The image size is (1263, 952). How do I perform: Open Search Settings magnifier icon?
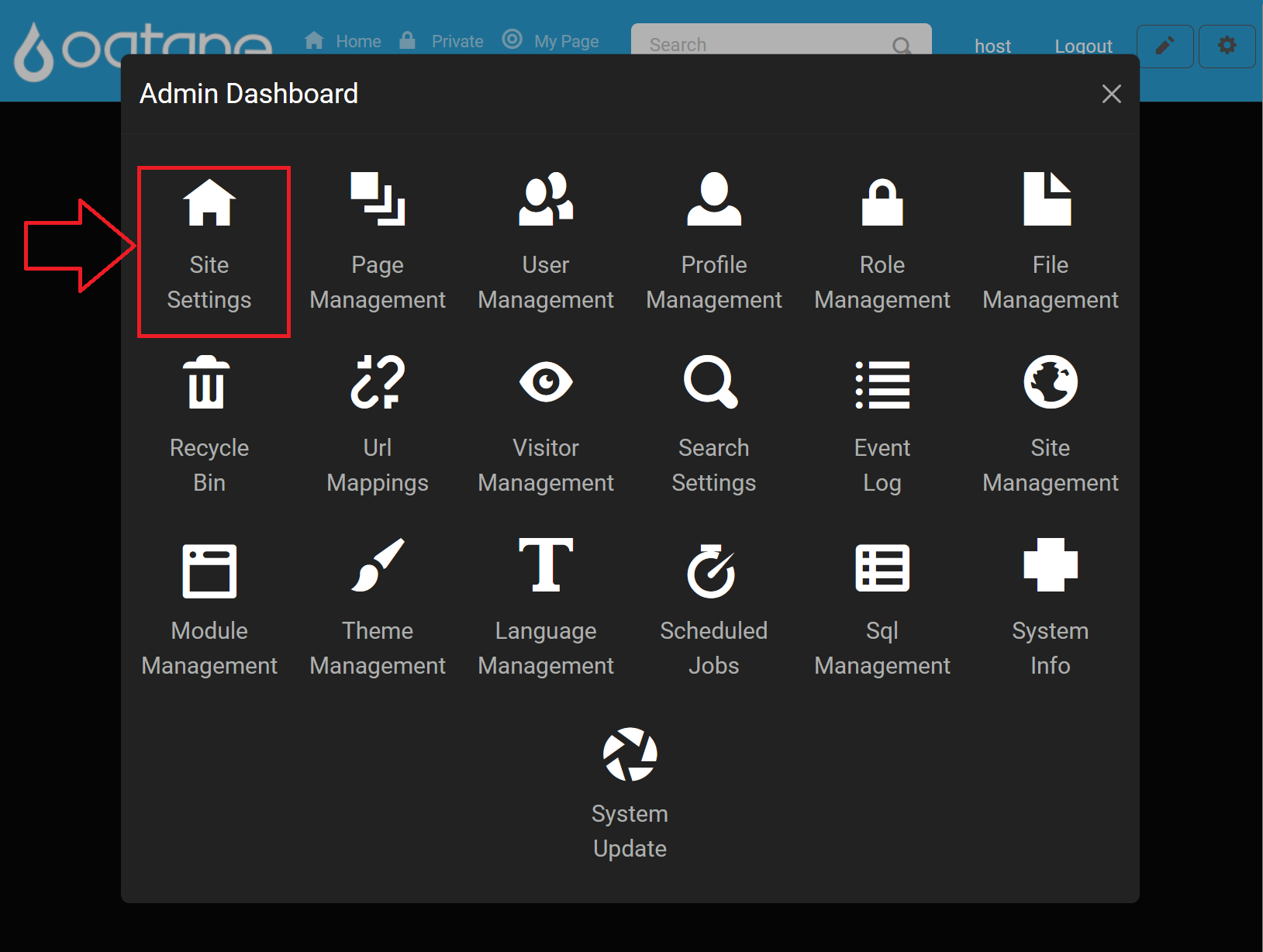tap(711, 382)
